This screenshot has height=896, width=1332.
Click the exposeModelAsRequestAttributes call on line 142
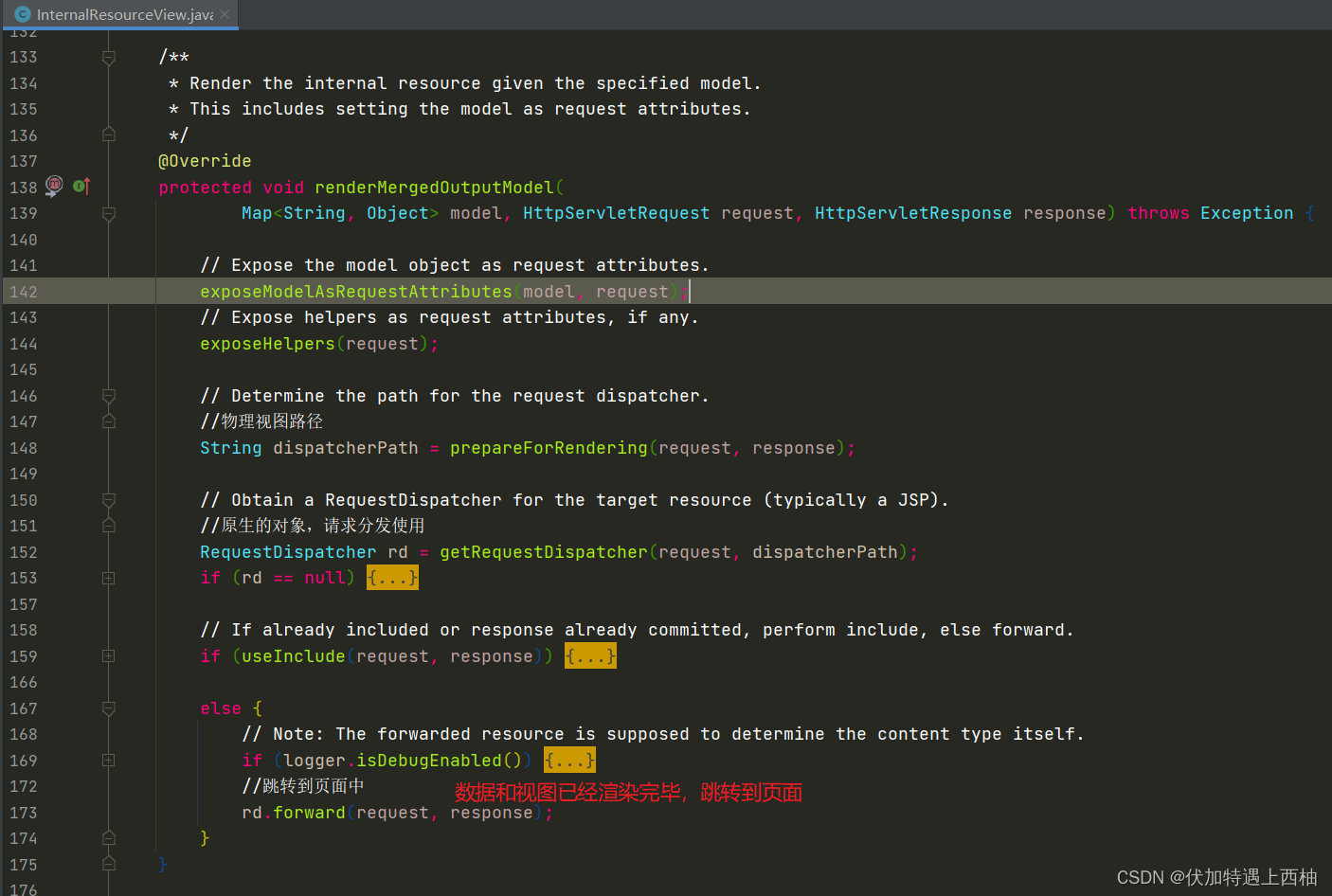click(356, 292)
